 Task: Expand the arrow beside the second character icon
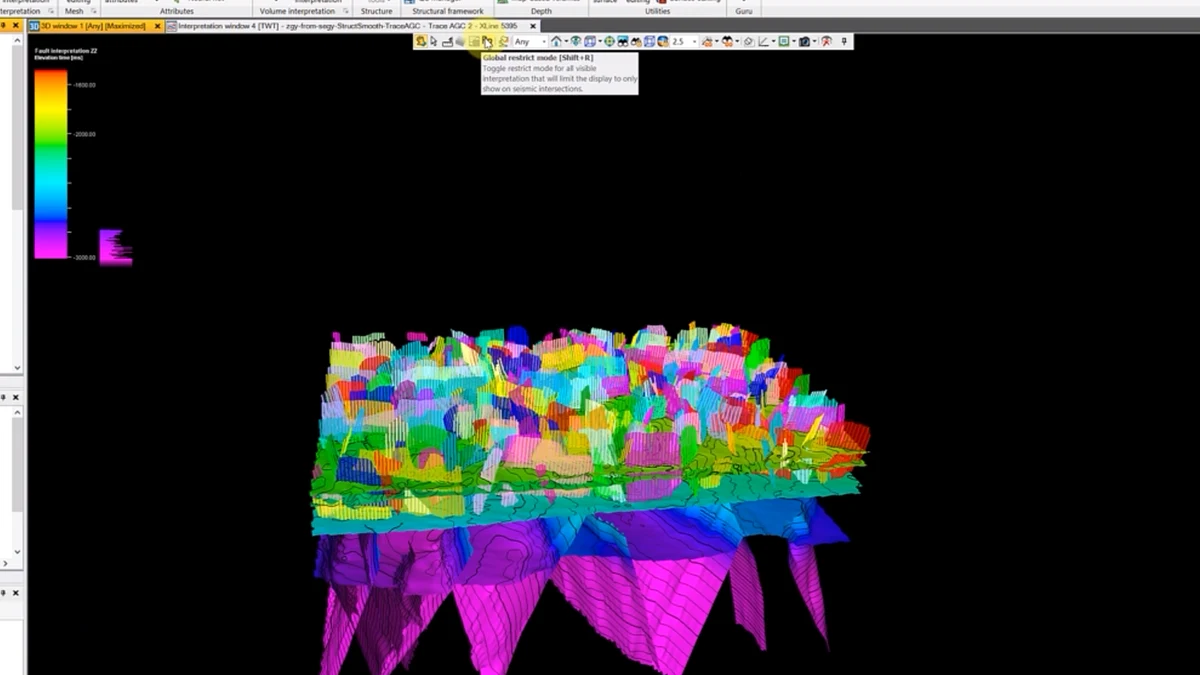click(x=738, y=42)
